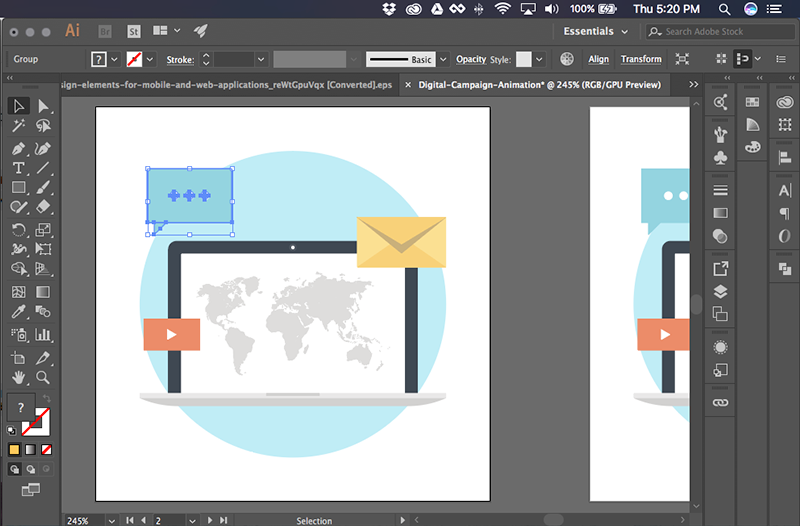Click the Fill box in toolbar
Screen dimensions: 800x526
21,407
